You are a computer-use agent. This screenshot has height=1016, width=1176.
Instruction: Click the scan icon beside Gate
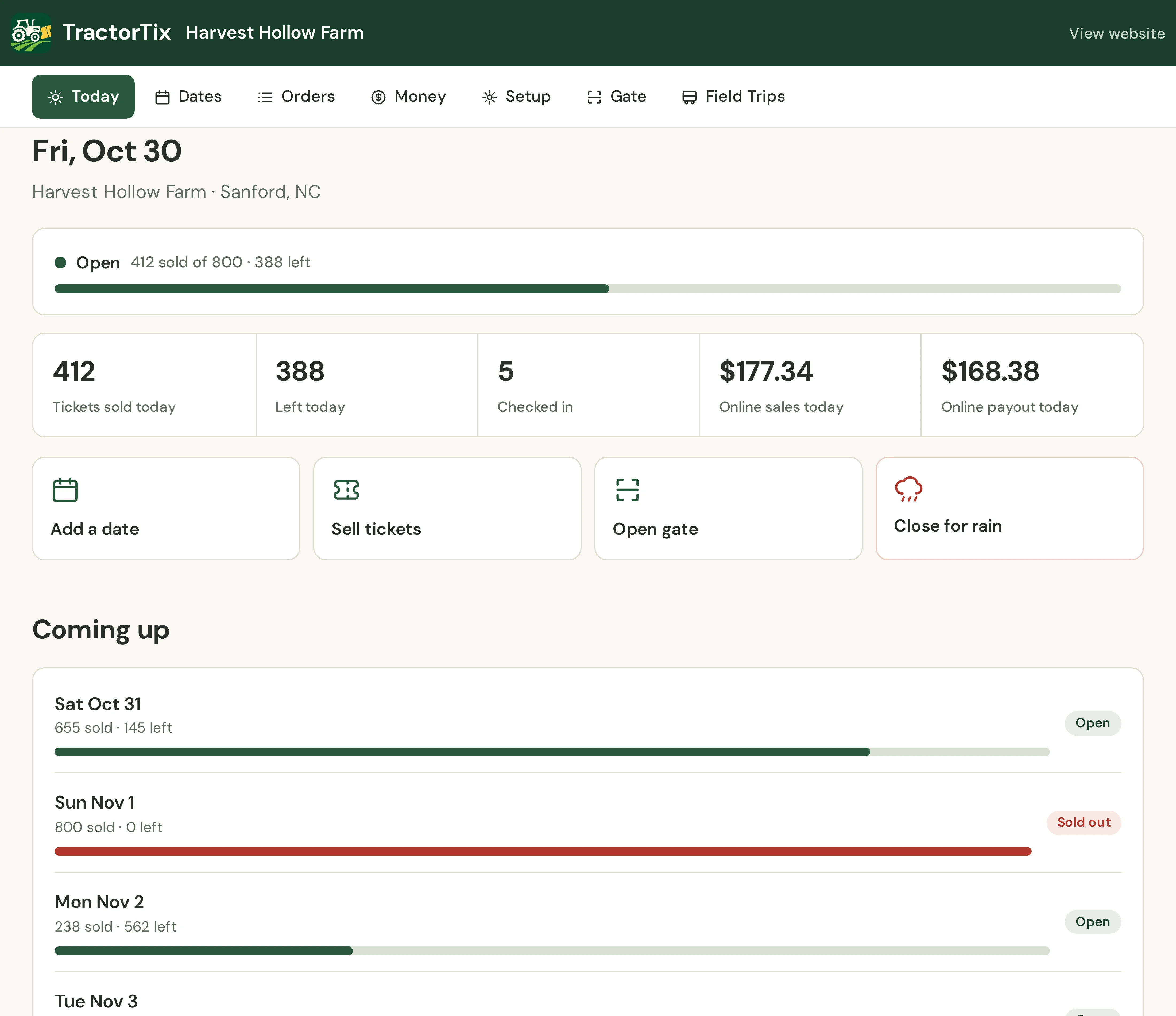click(594, 97)
